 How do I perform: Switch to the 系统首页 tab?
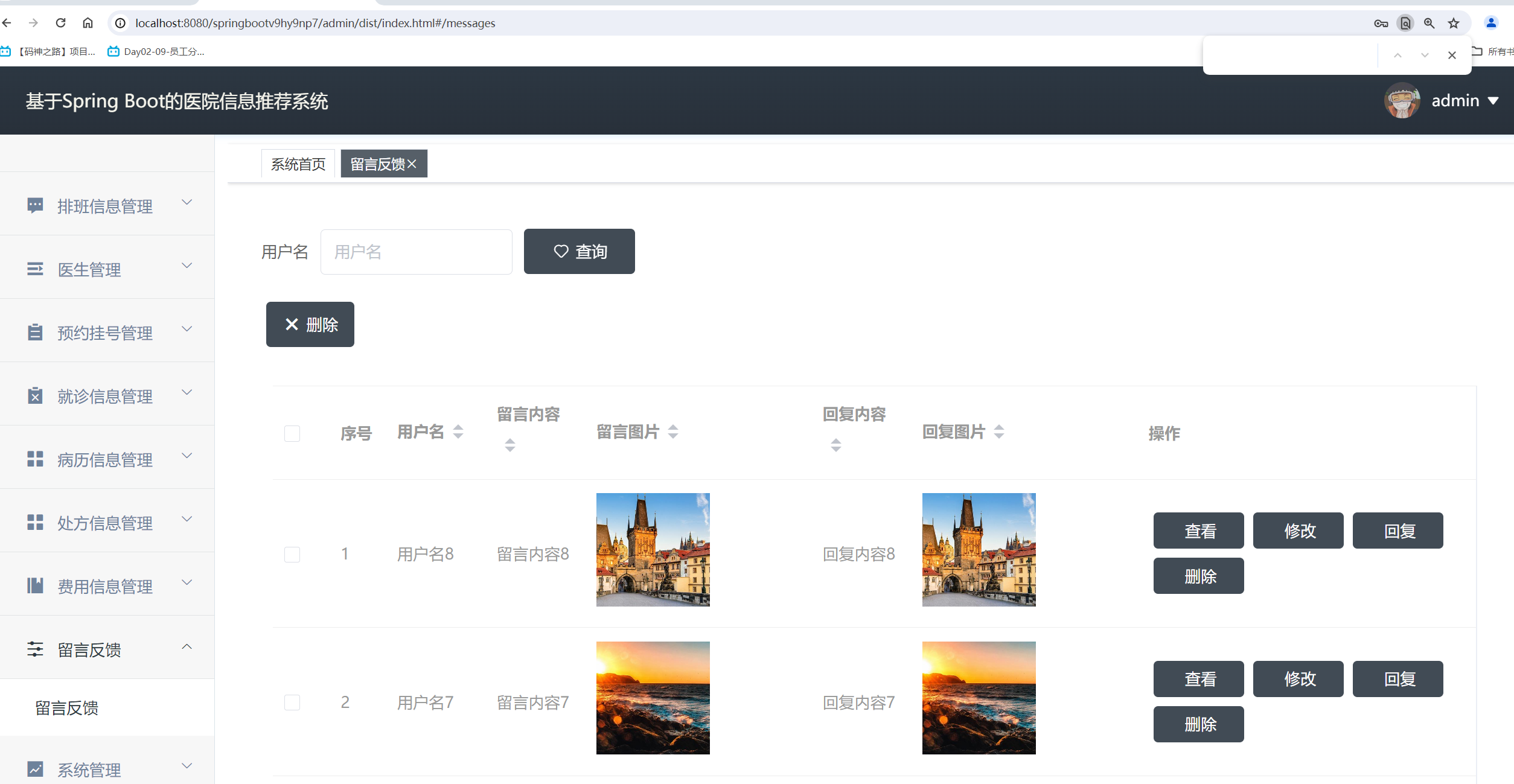(298, 164)
